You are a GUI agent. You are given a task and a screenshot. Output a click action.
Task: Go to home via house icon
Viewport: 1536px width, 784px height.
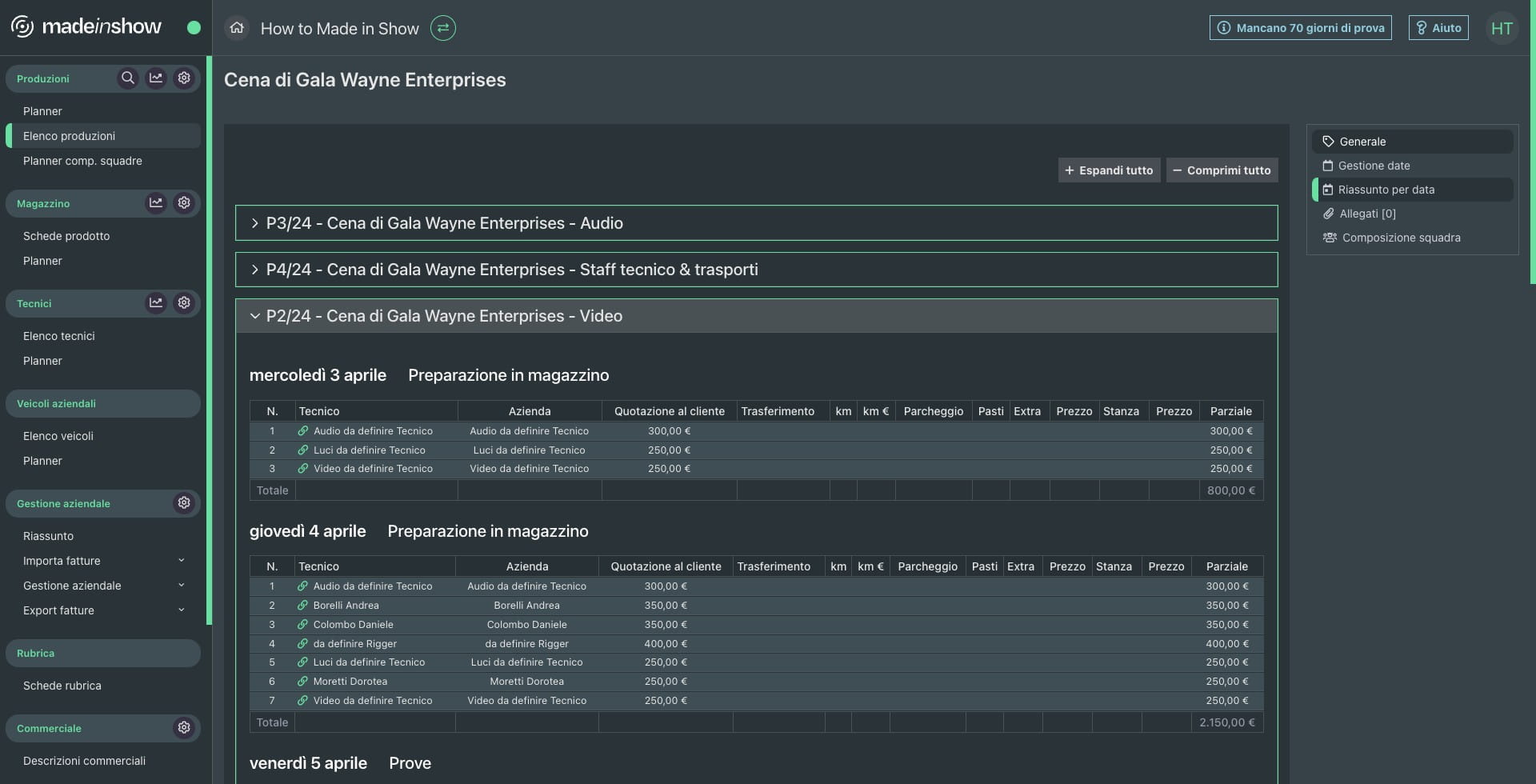coord(237,28)
